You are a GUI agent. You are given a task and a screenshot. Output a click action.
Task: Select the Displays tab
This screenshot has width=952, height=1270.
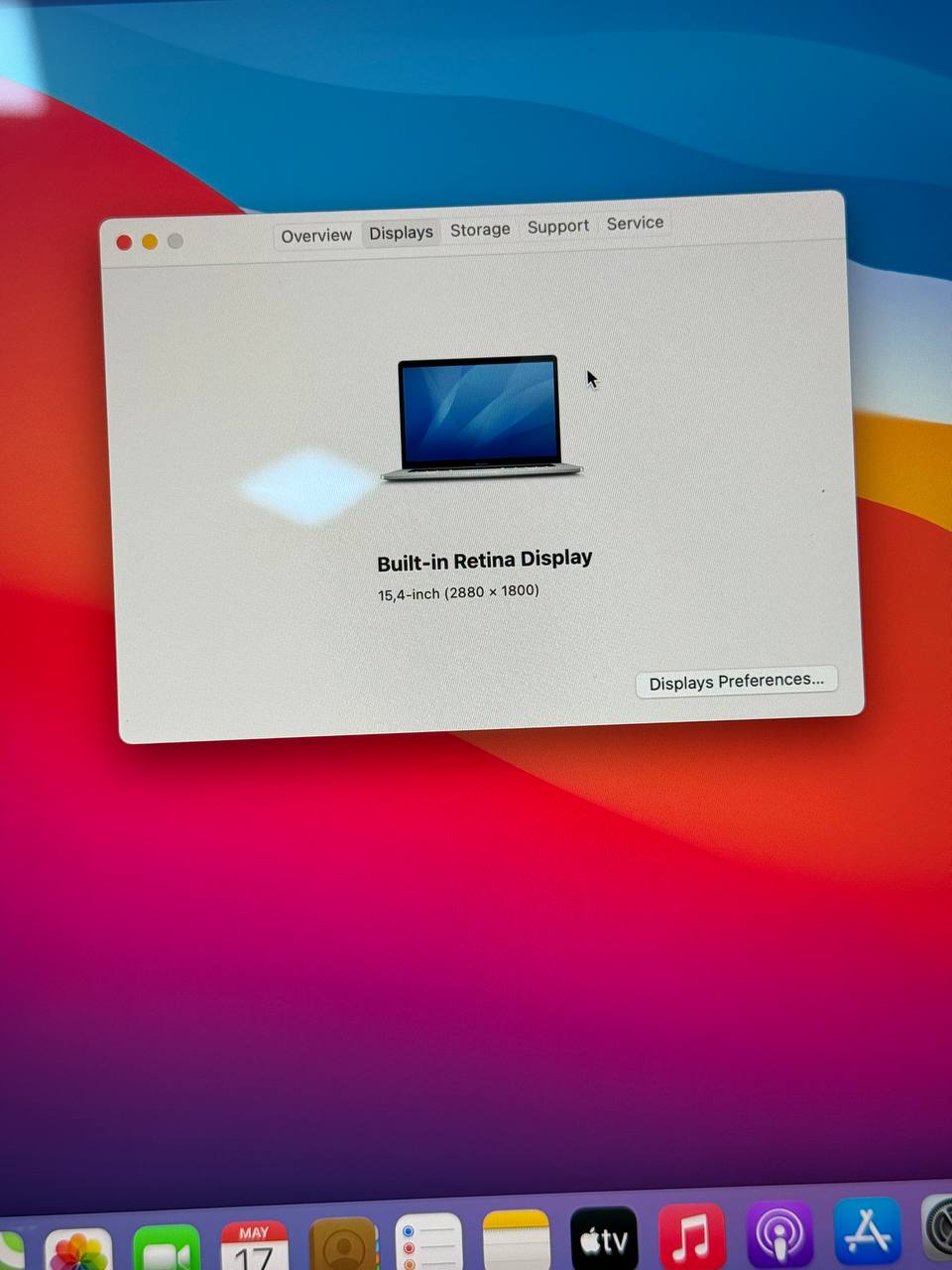[x=401, y=233]
